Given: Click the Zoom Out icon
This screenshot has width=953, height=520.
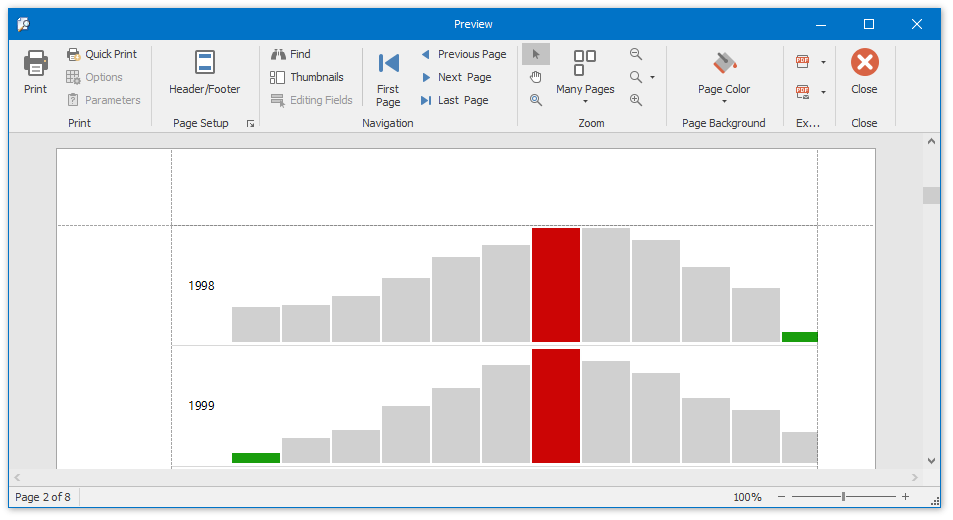Looking at the screenshot, I should pos(636,54).
